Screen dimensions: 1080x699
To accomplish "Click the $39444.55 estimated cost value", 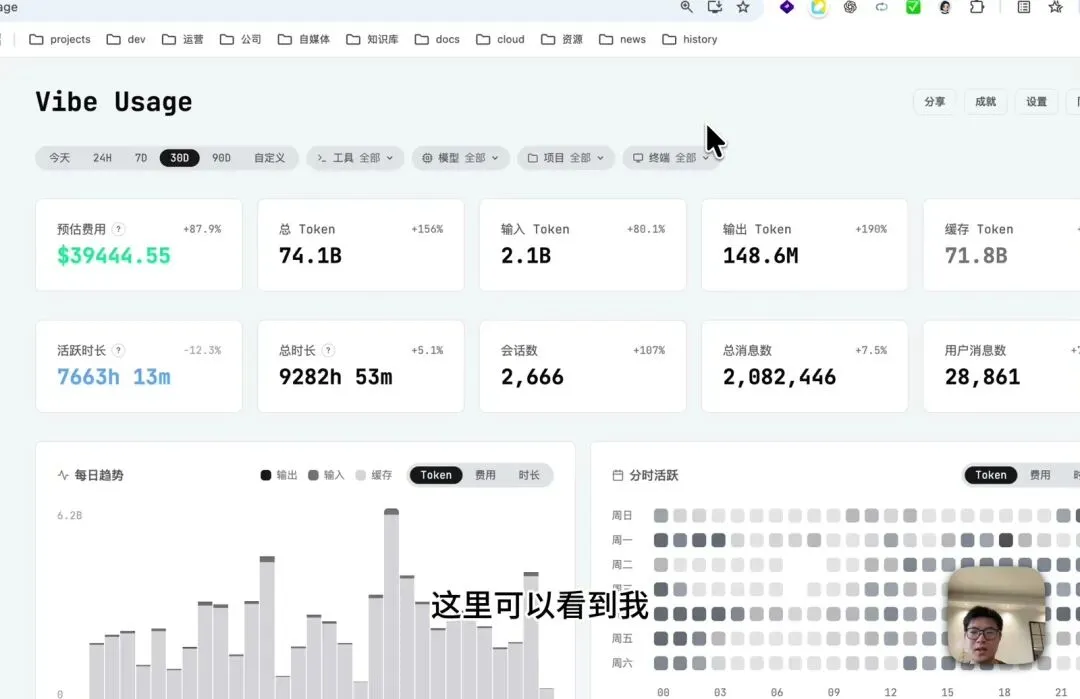I will click(x=114, y=256).
